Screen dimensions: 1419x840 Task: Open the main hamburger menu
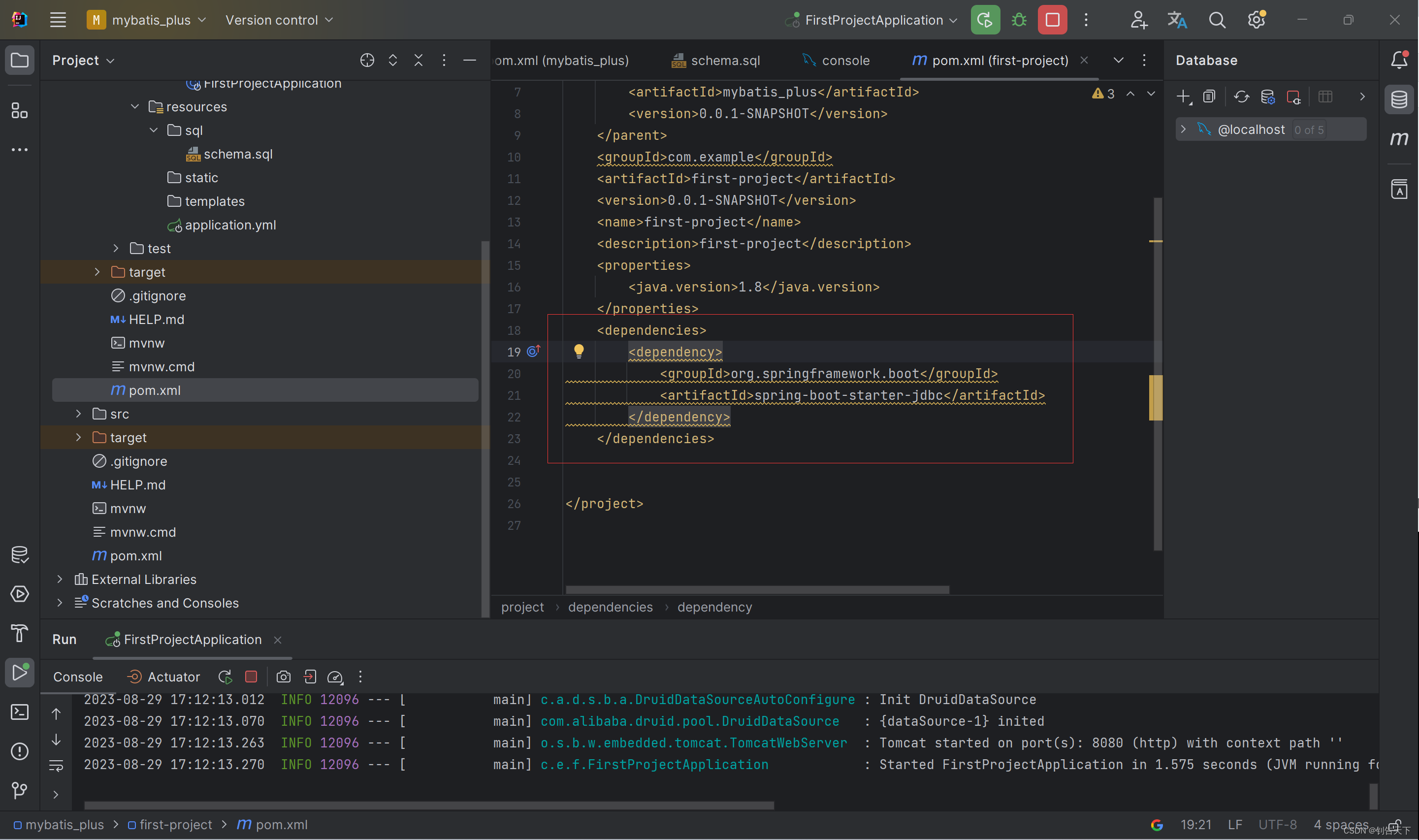click(58, 20)
